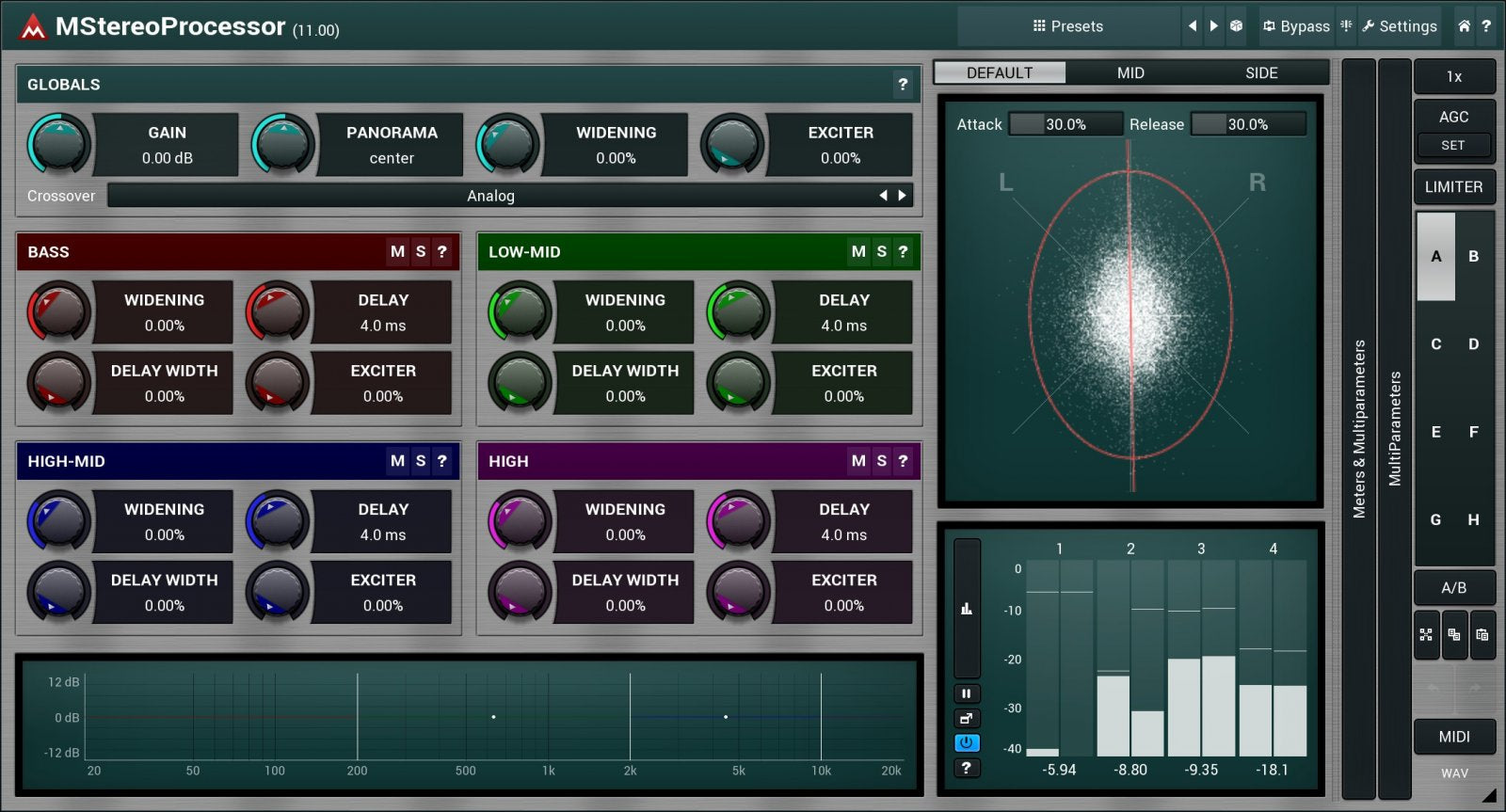The height and width of the screenshot is (812, 1506).
Task: Pause the level meters
Action: pos(966,693)
